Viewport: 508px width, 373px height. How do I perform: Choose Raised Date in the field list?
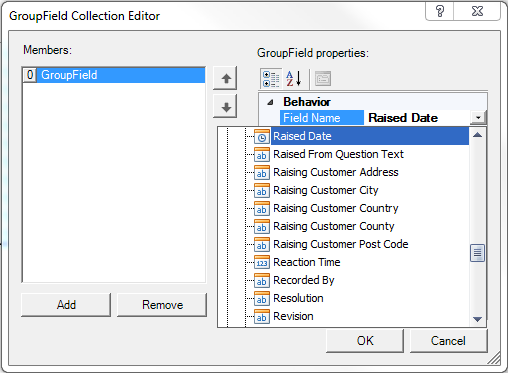[x=370, y=136]
